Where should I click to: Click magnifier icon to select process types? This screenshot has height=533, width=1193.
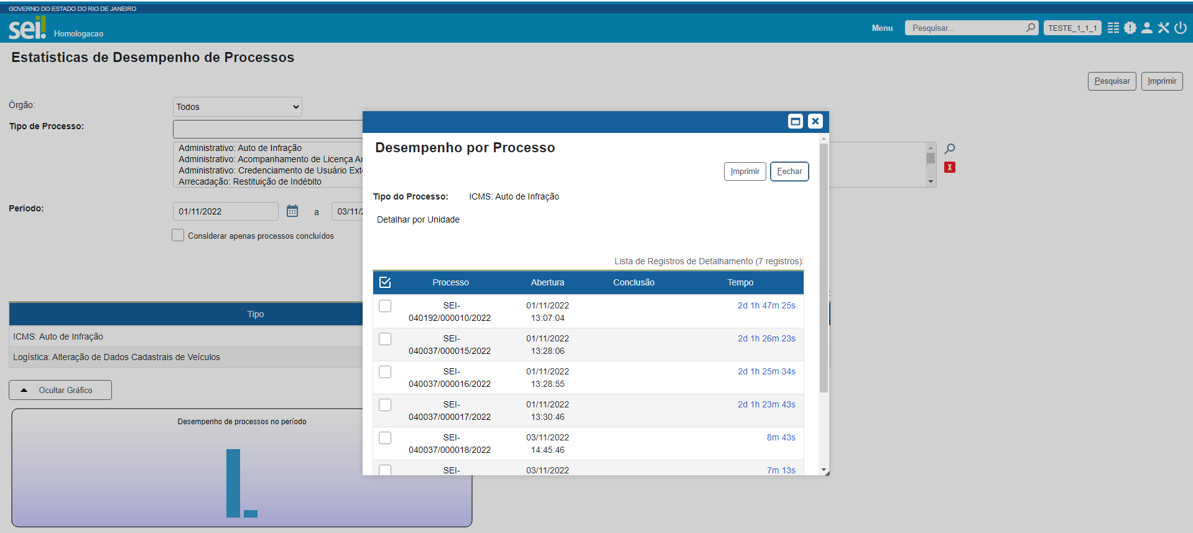tap(950, 149)
